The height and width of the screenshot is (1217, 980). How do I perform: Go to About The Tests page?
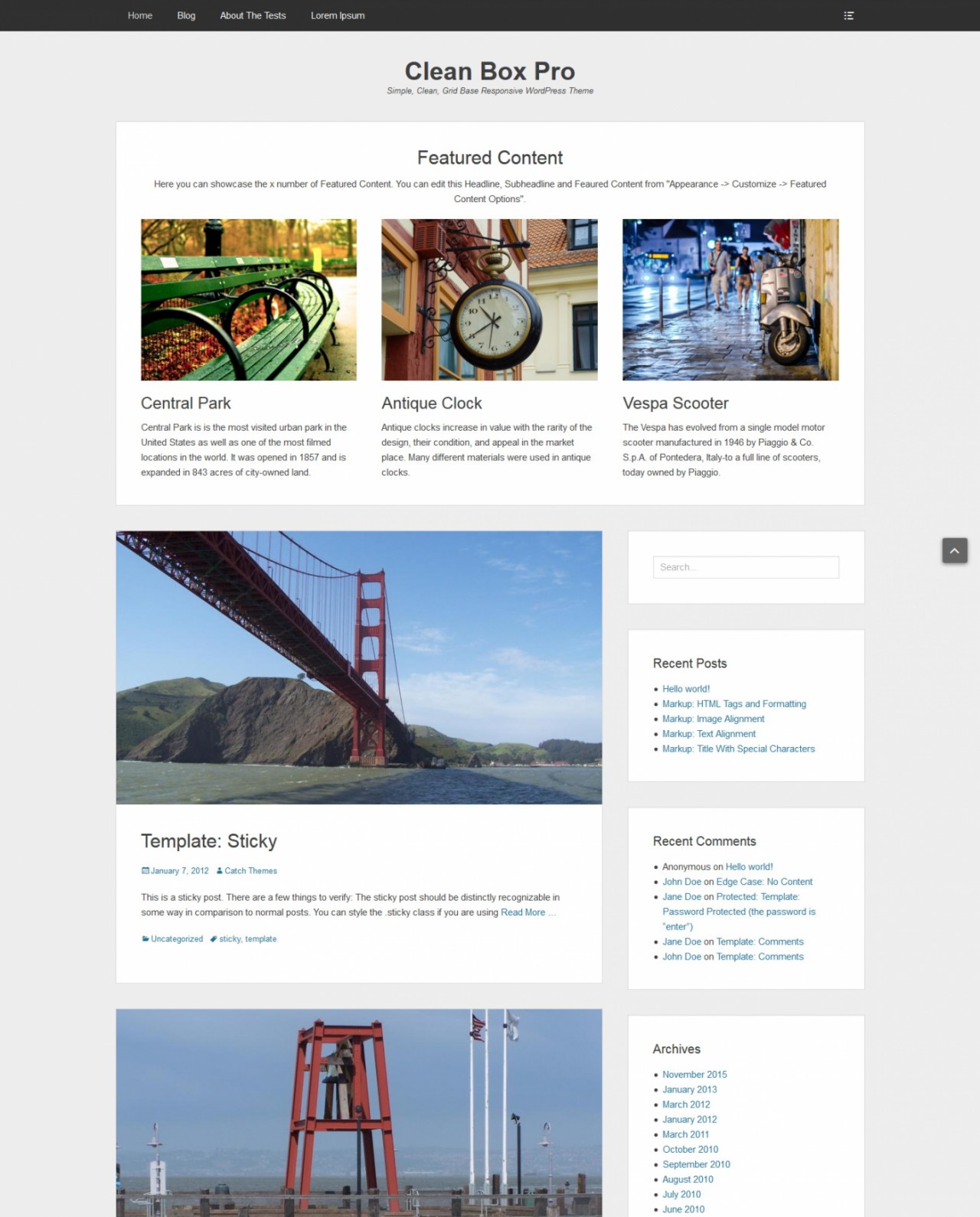(253, 15)
